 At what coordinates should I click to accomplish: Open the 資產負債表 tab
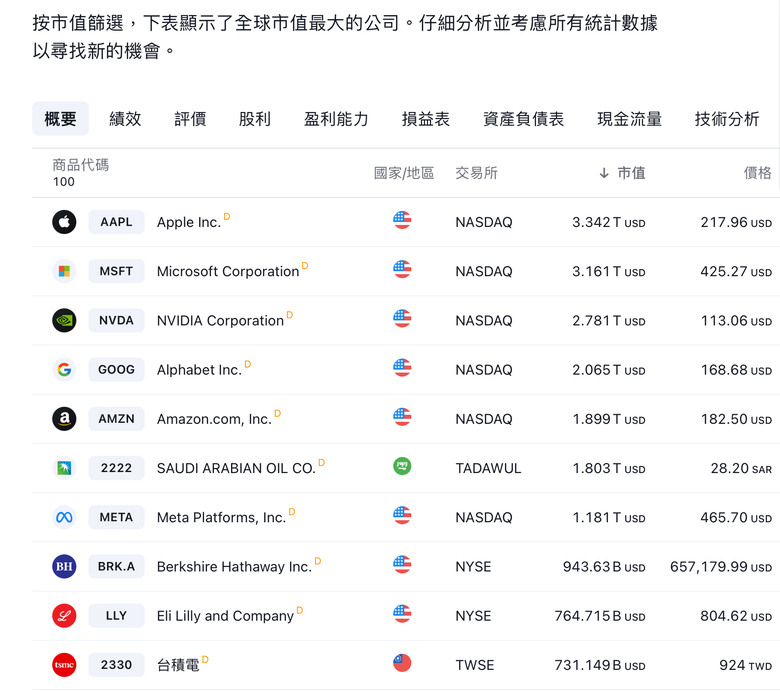pos(523,119)
